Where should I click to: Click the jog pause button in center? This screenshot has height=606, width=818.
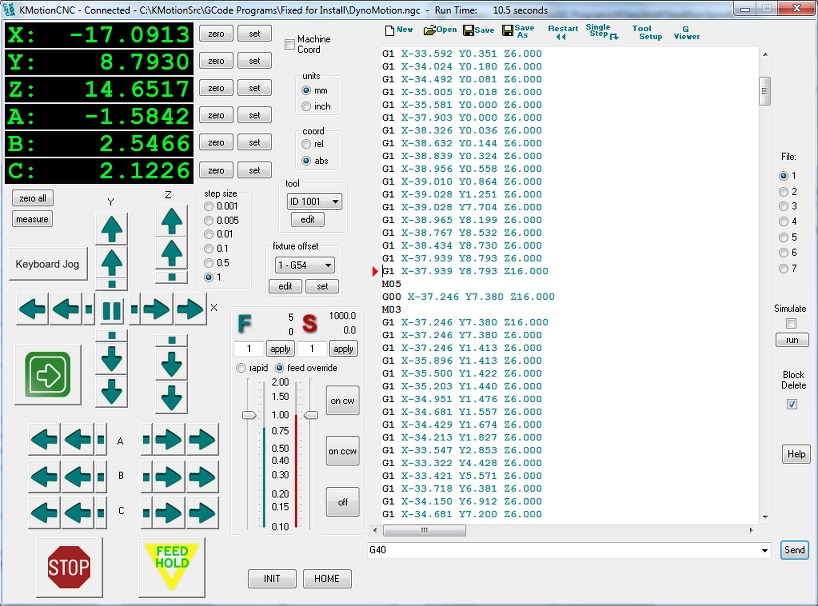[x=111, y=309]
